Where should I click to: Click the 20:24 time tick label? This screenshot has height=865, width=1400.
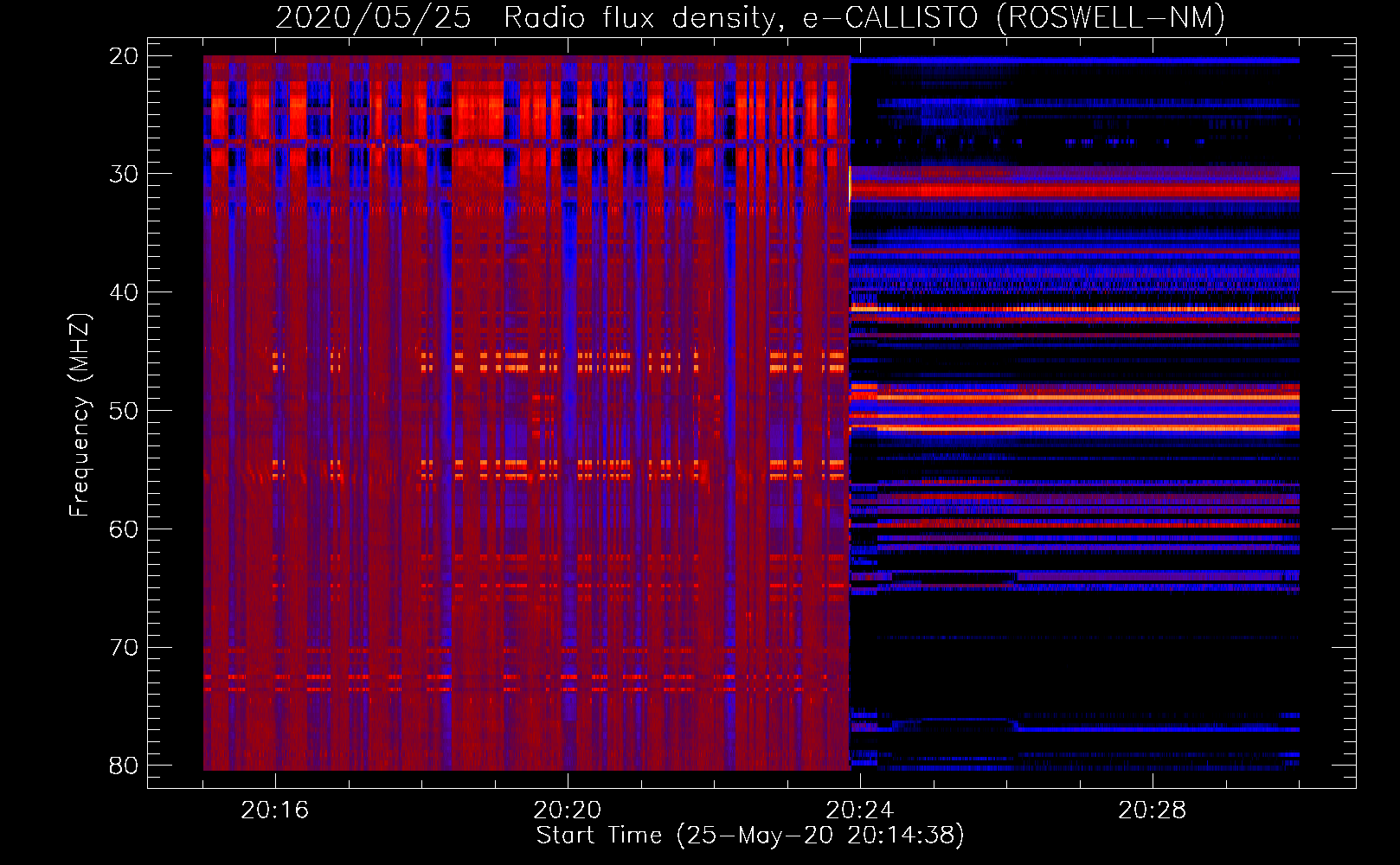(x=860, y=811)
